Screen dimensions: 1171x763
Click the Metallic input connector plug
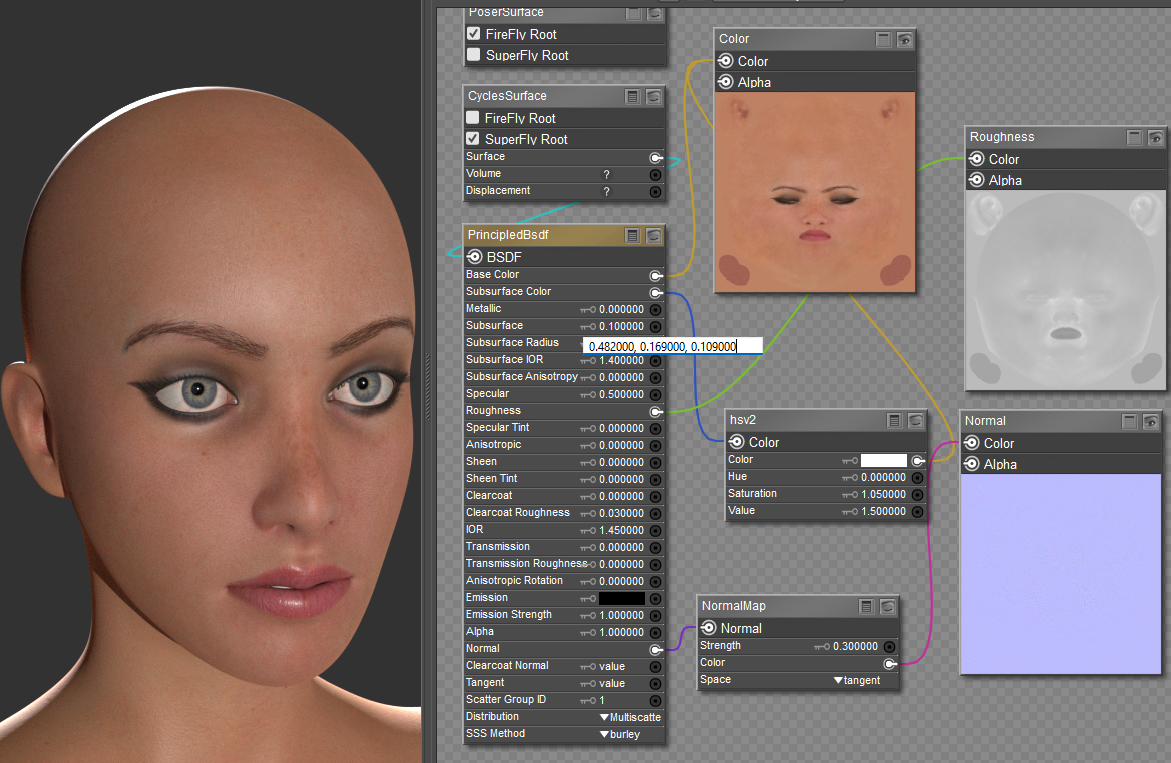click(x=656, y=310)
